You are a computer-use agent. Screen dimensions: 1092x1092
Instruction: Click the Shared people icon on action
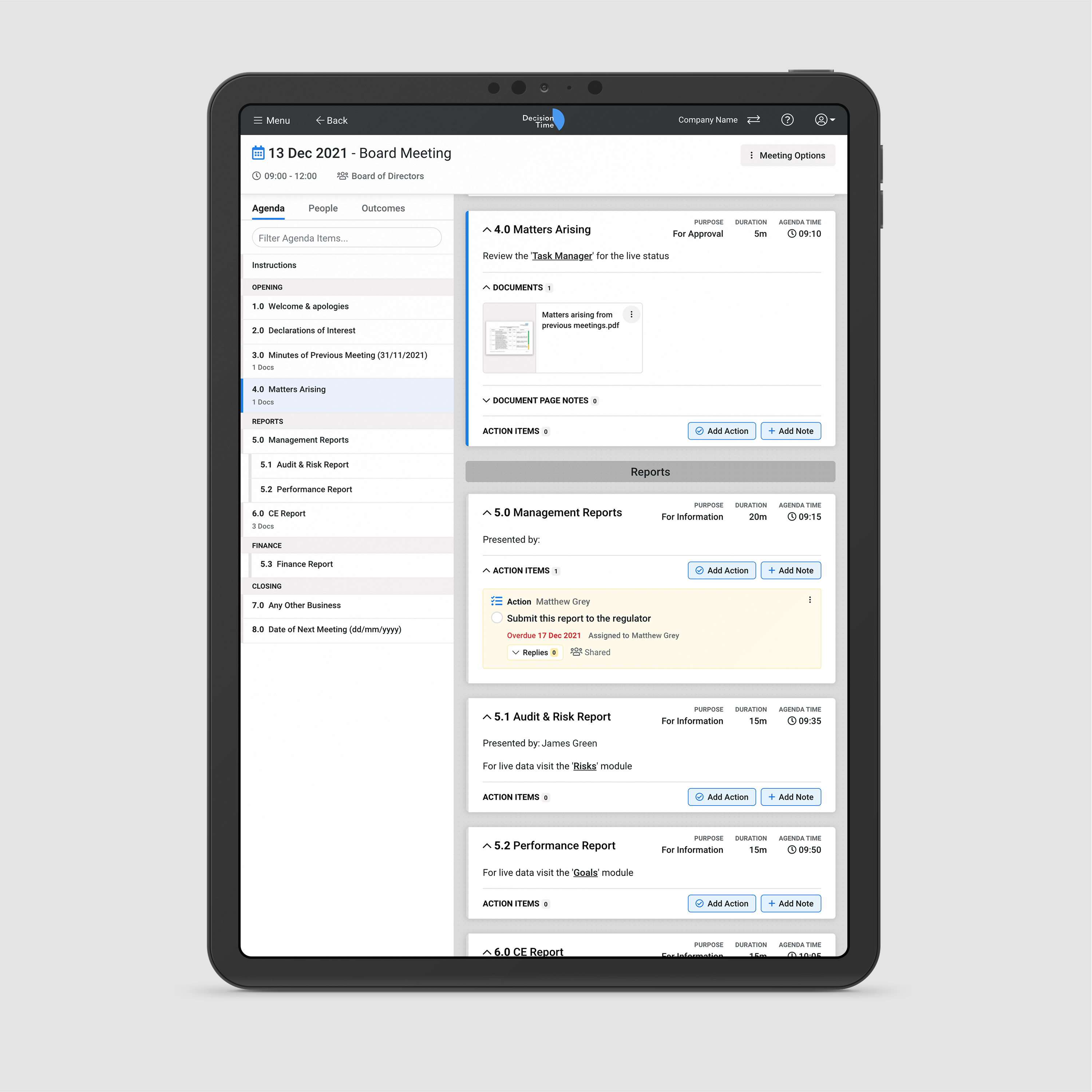point(576,652)
